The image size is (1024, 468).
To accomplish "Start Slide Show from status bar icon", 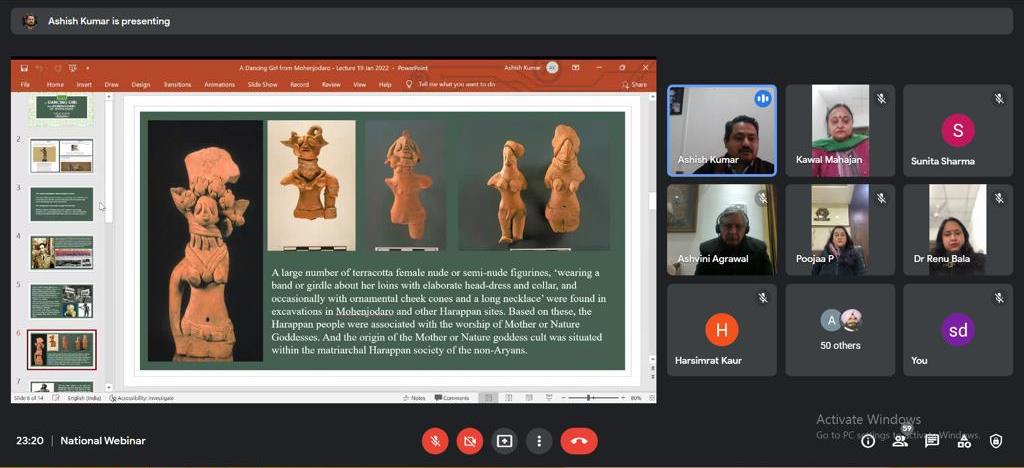I will pyautogui.click(x=549, y=398).
